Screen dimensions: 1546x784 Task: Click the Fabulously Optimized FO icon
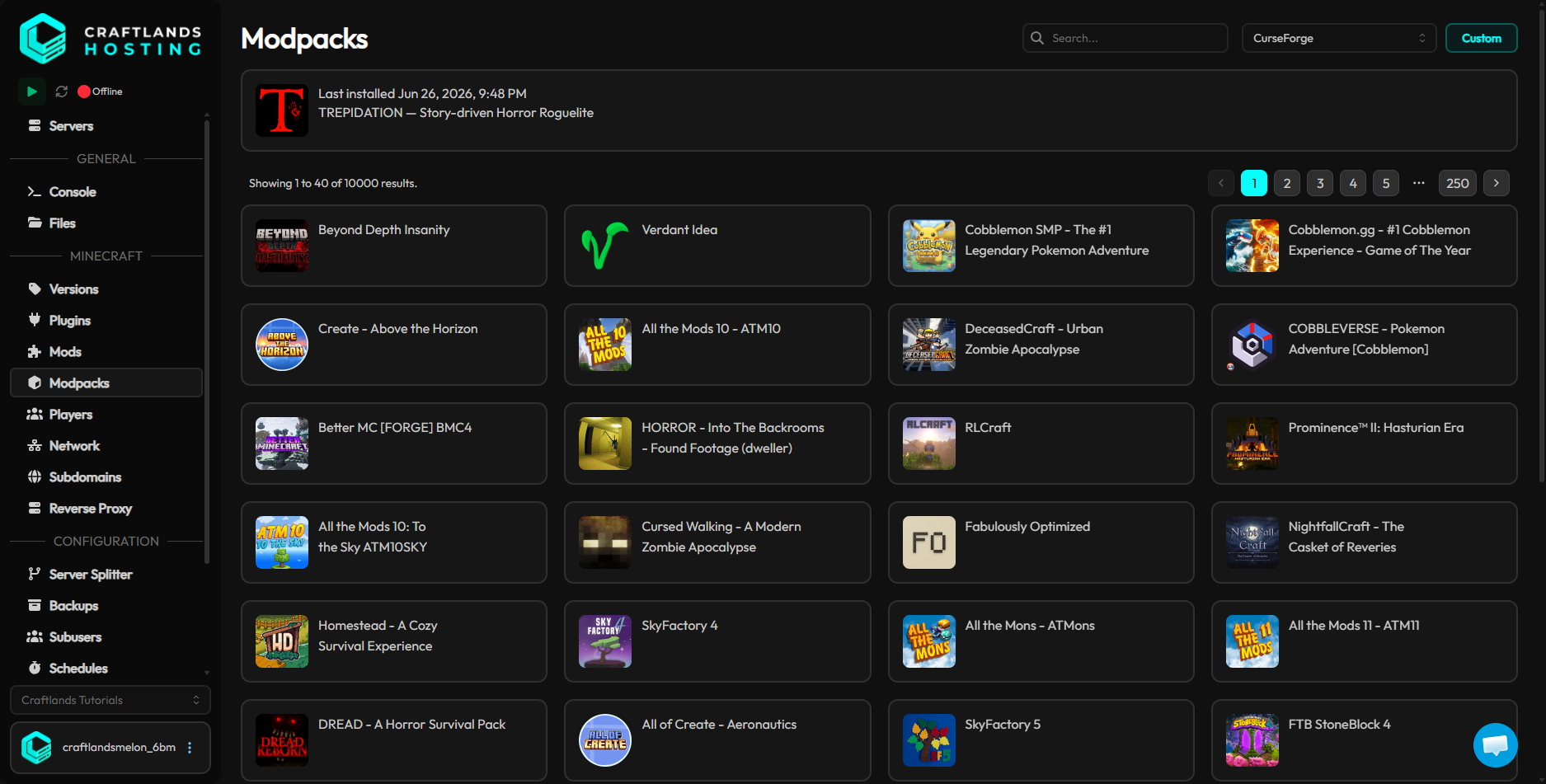(928, 542)
